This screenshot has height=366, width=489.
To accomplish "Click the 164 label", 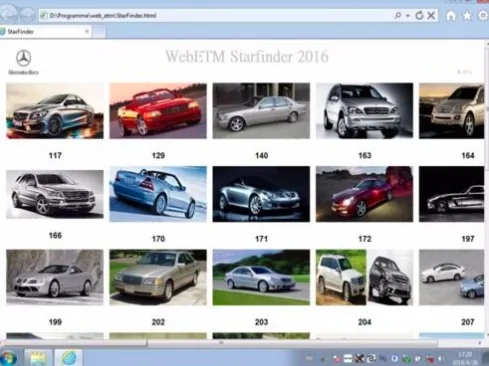I will (468, 156).
